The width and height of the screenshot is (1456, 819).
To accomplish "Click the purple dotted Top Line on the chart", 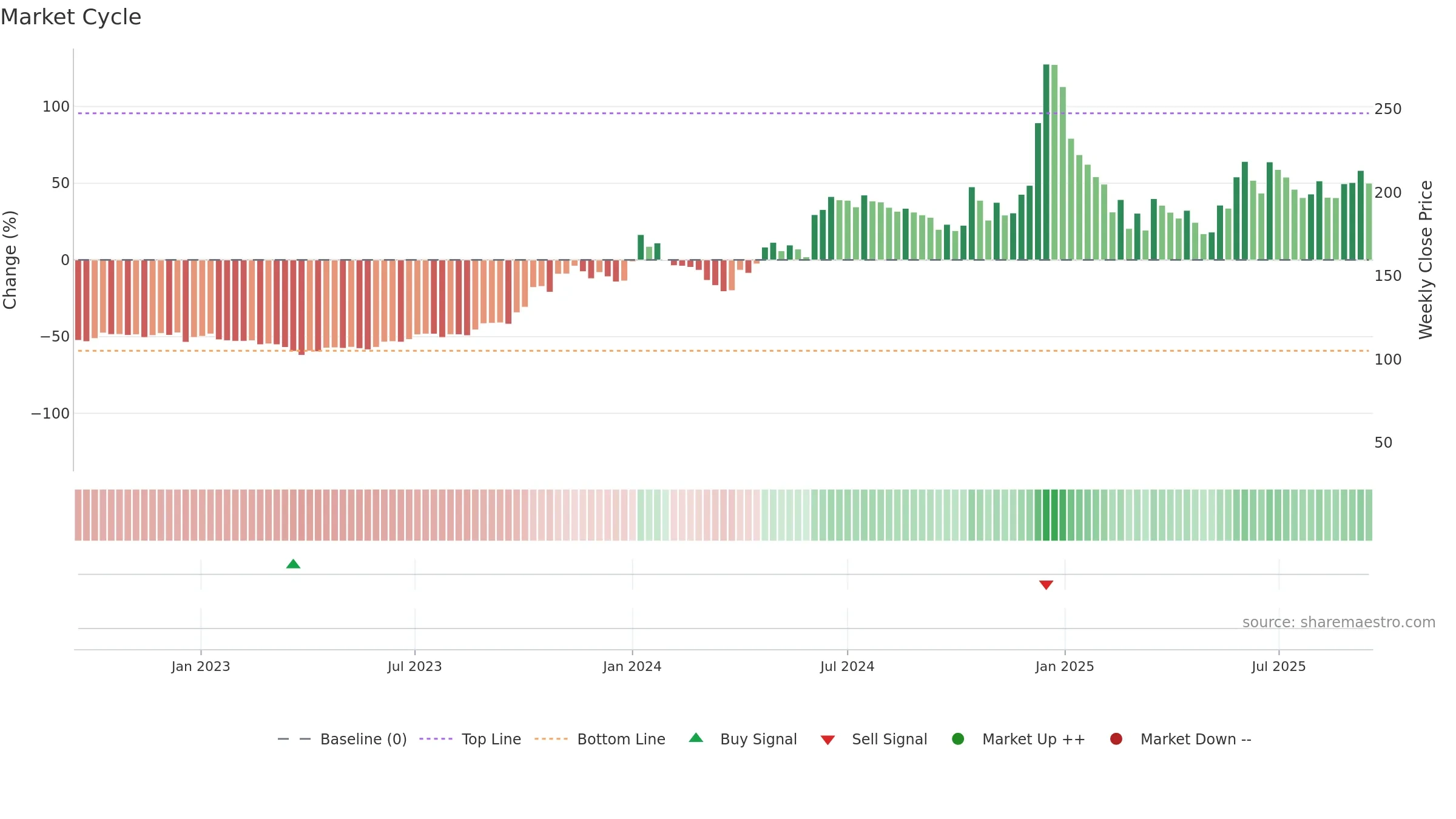I will 723,113.
